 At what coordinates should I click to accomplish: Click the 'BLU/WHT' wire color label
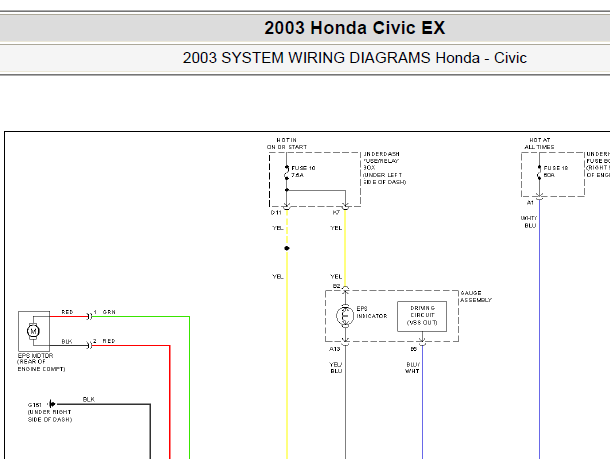[x=413, y=368]
